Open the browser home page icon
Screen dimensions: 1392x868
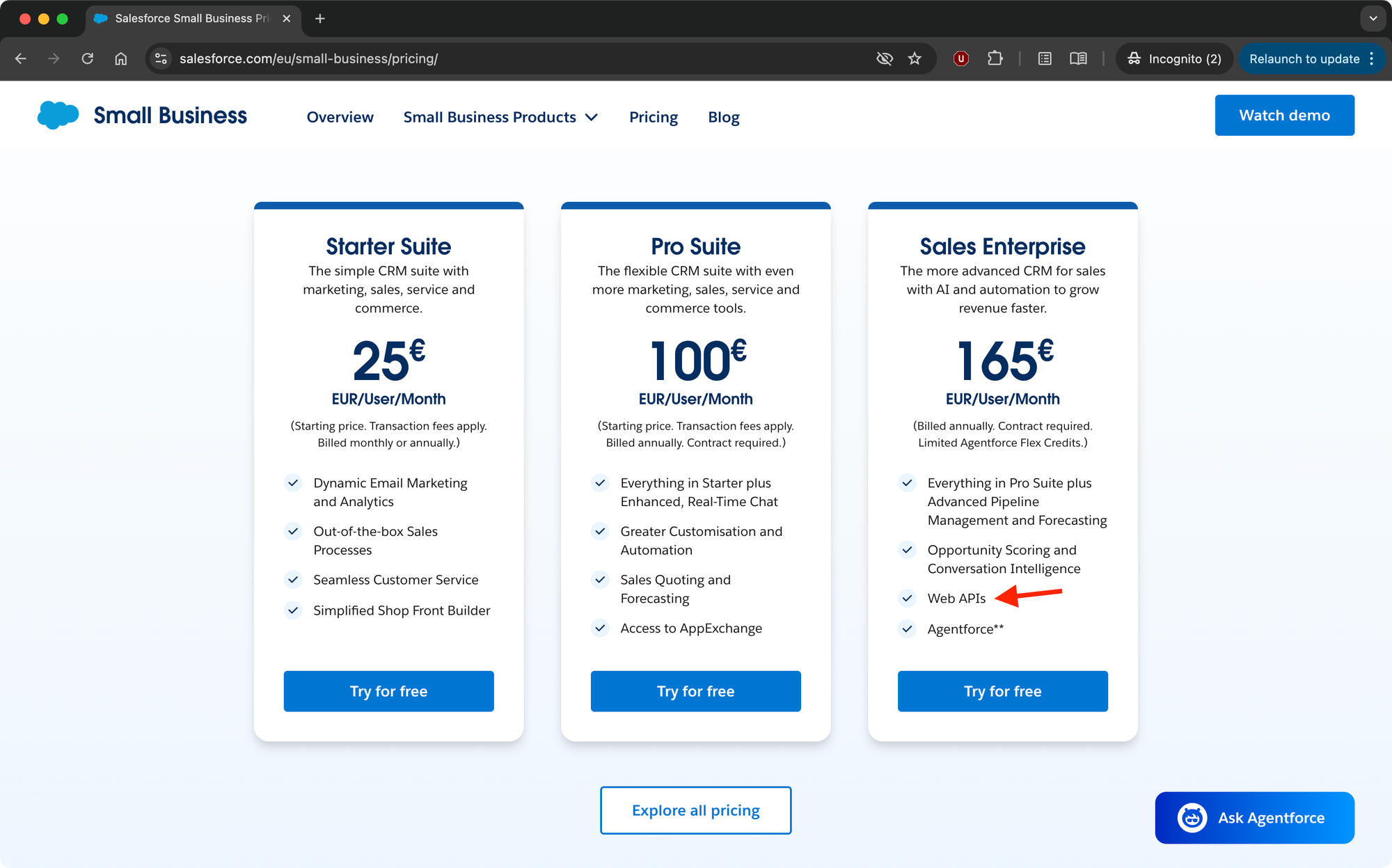pos(121,58)
